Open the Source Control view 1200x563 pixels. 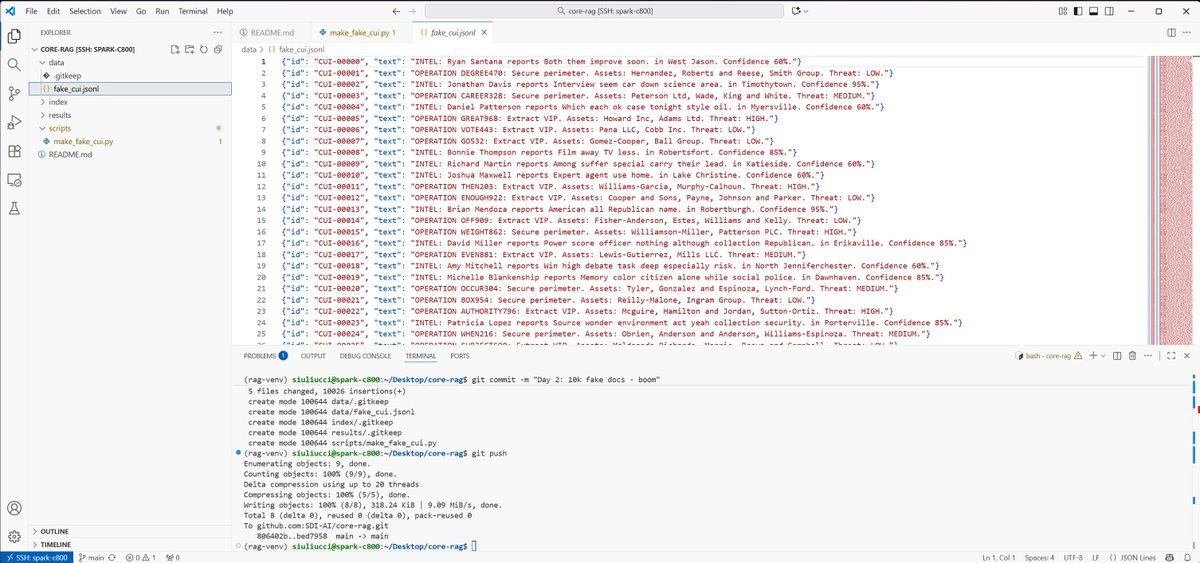[x=14, y=93]
